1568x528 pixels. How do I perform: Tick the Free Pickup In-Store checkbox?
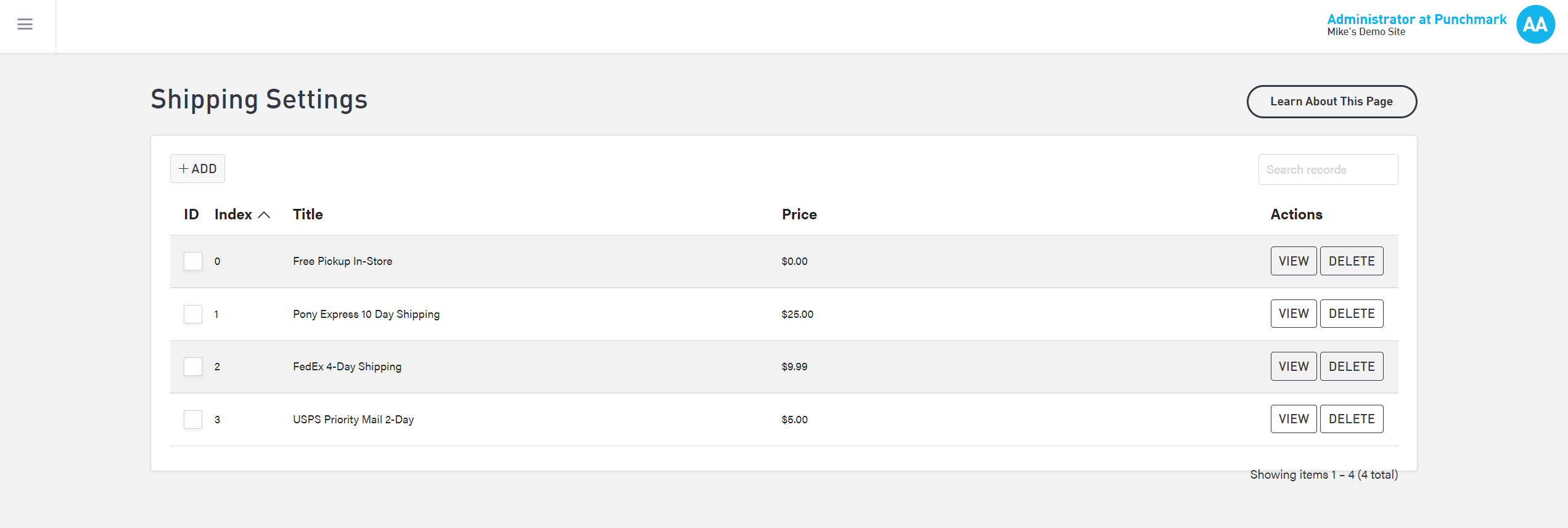[193, 261]
